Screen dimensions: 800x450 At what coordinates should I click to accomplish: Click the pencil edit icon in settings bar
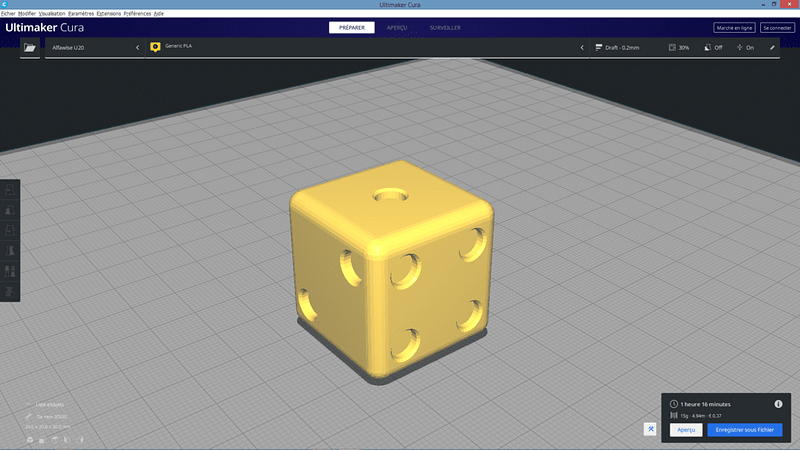point(772,47)
